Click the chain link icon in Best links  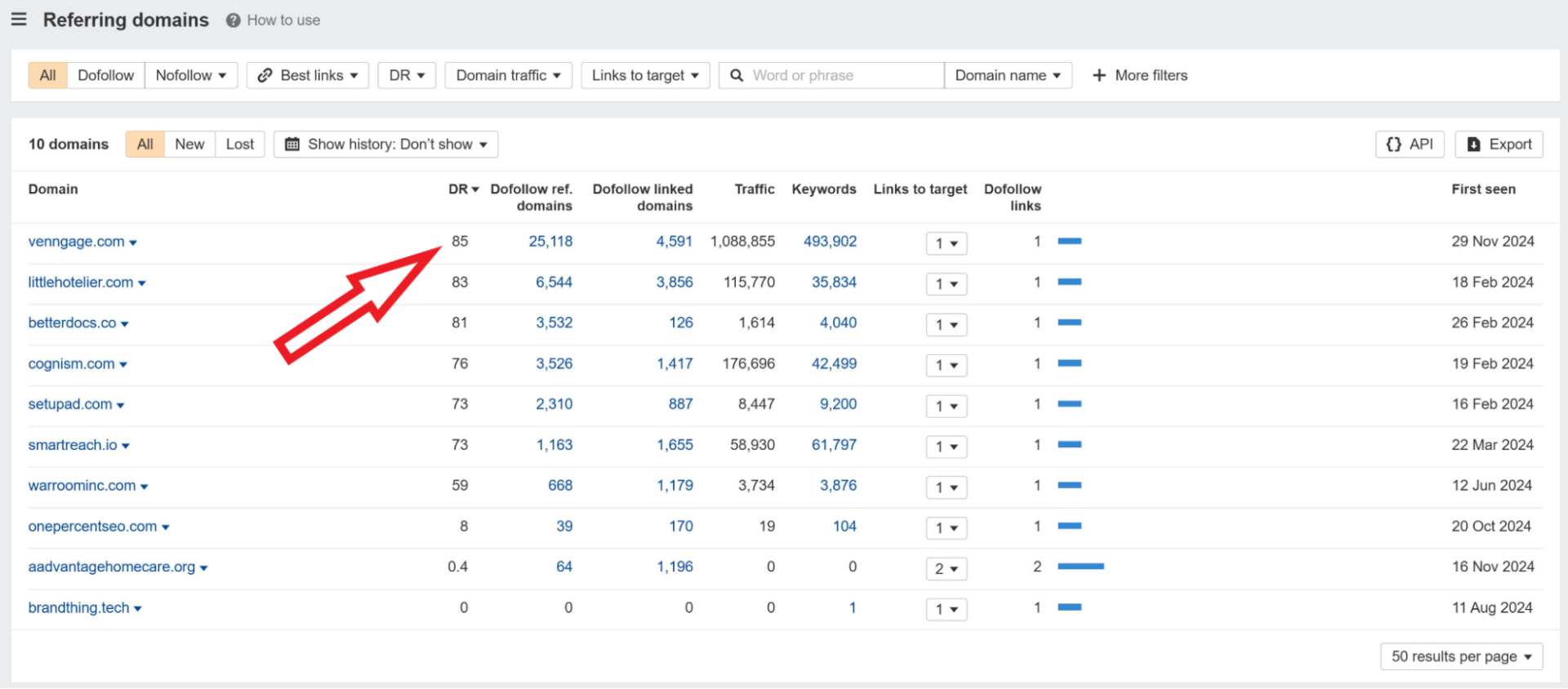pyautogui.click(x=265, y=75)
